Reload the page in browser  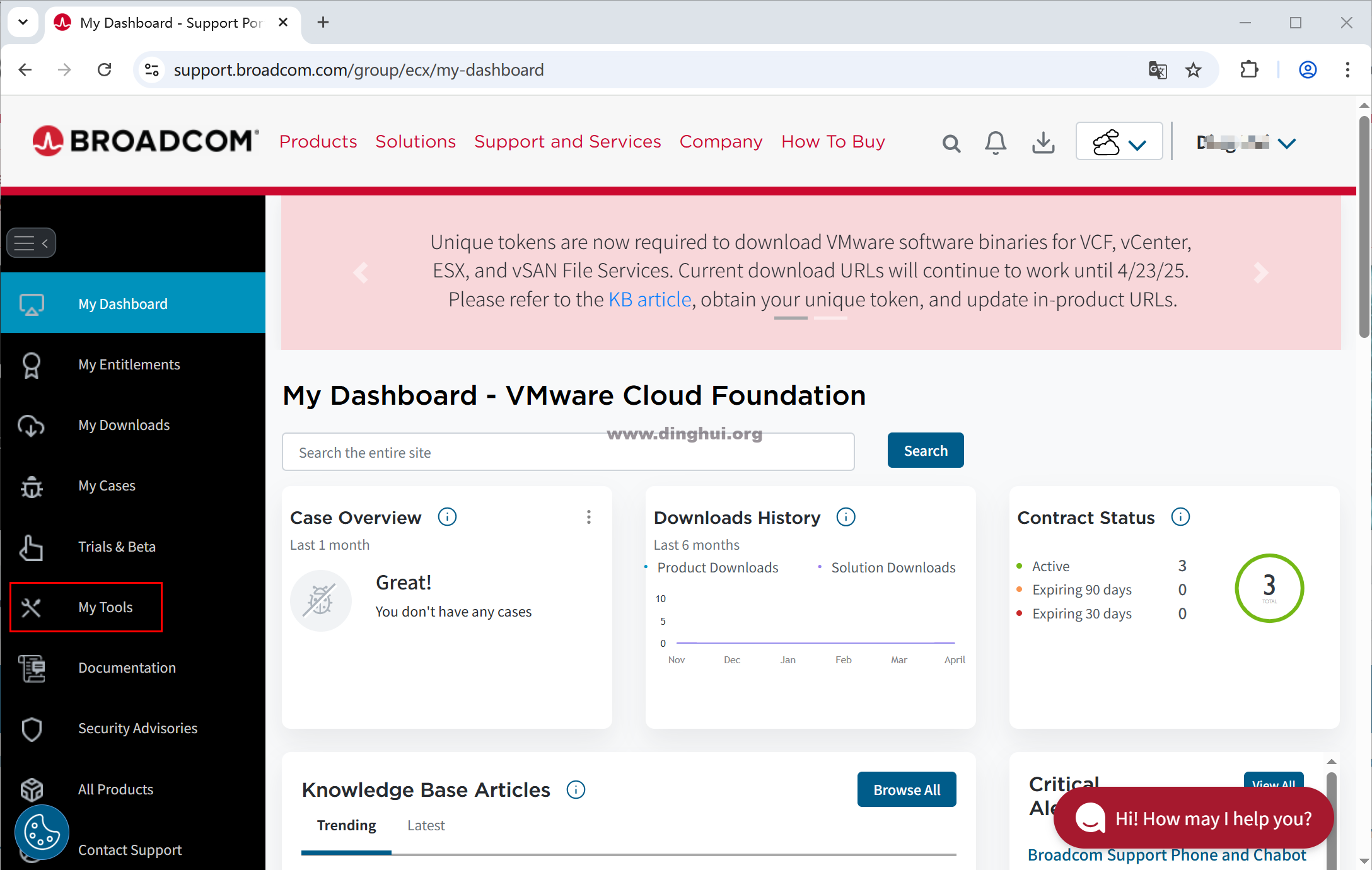(x=105, y=69)
